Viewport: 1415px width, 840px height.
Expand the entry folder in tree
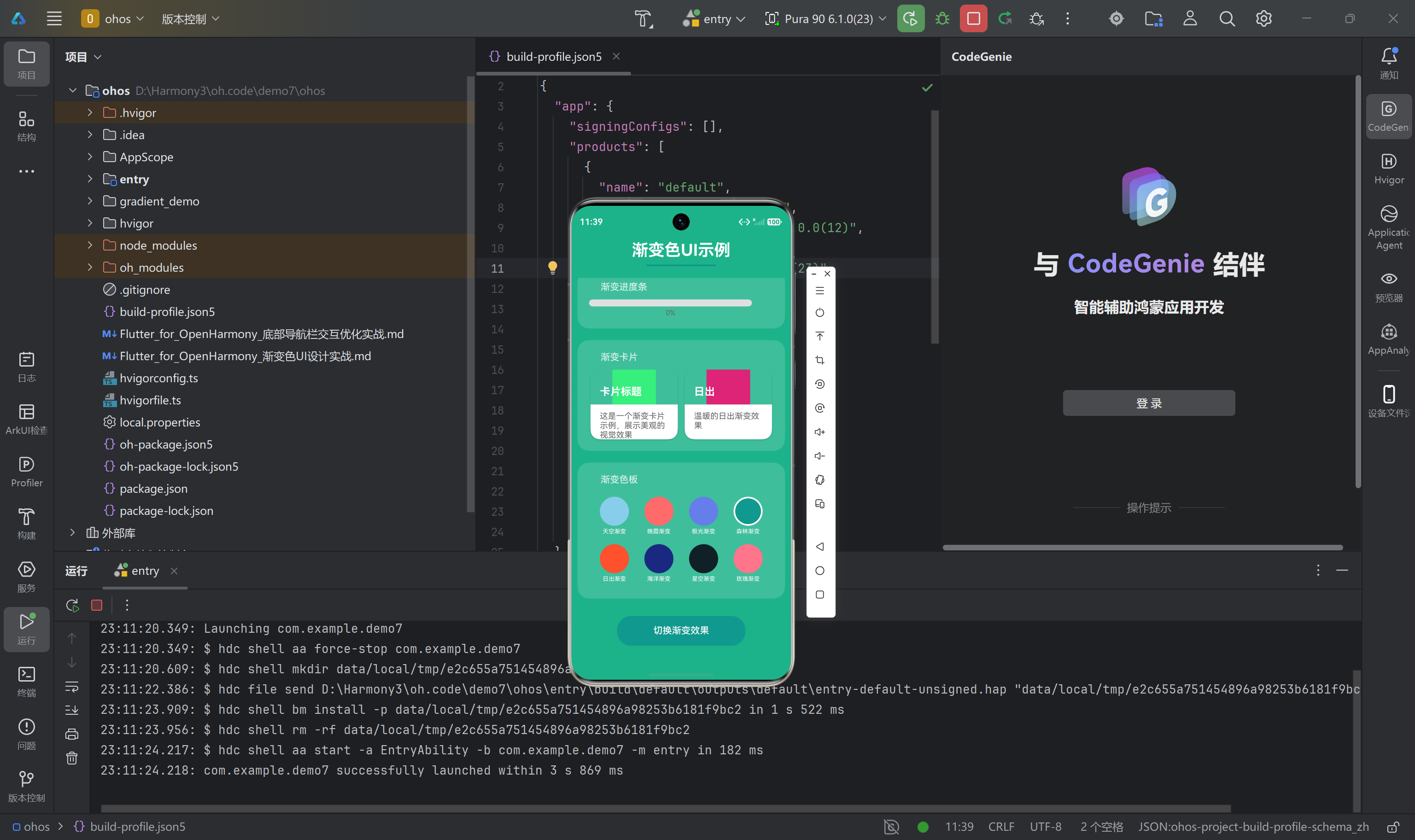pos(90,179)
